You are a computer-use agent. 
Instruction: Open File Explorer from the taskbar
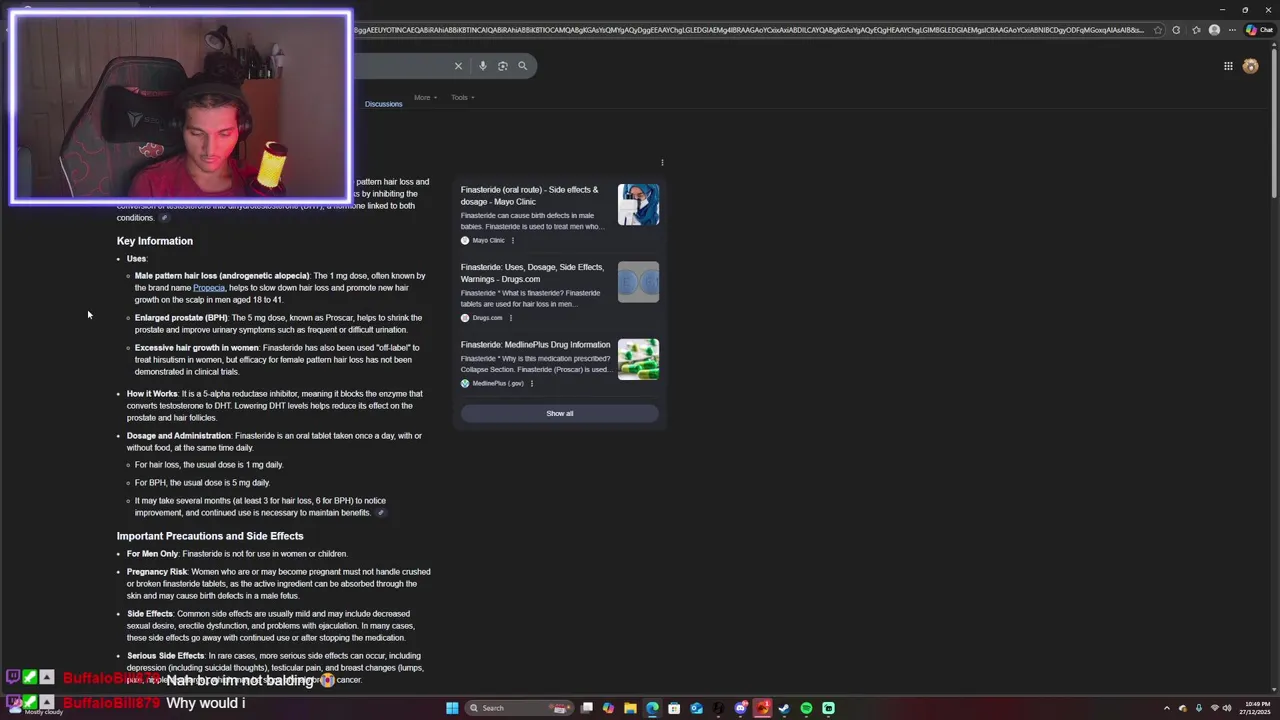point(630,708)
